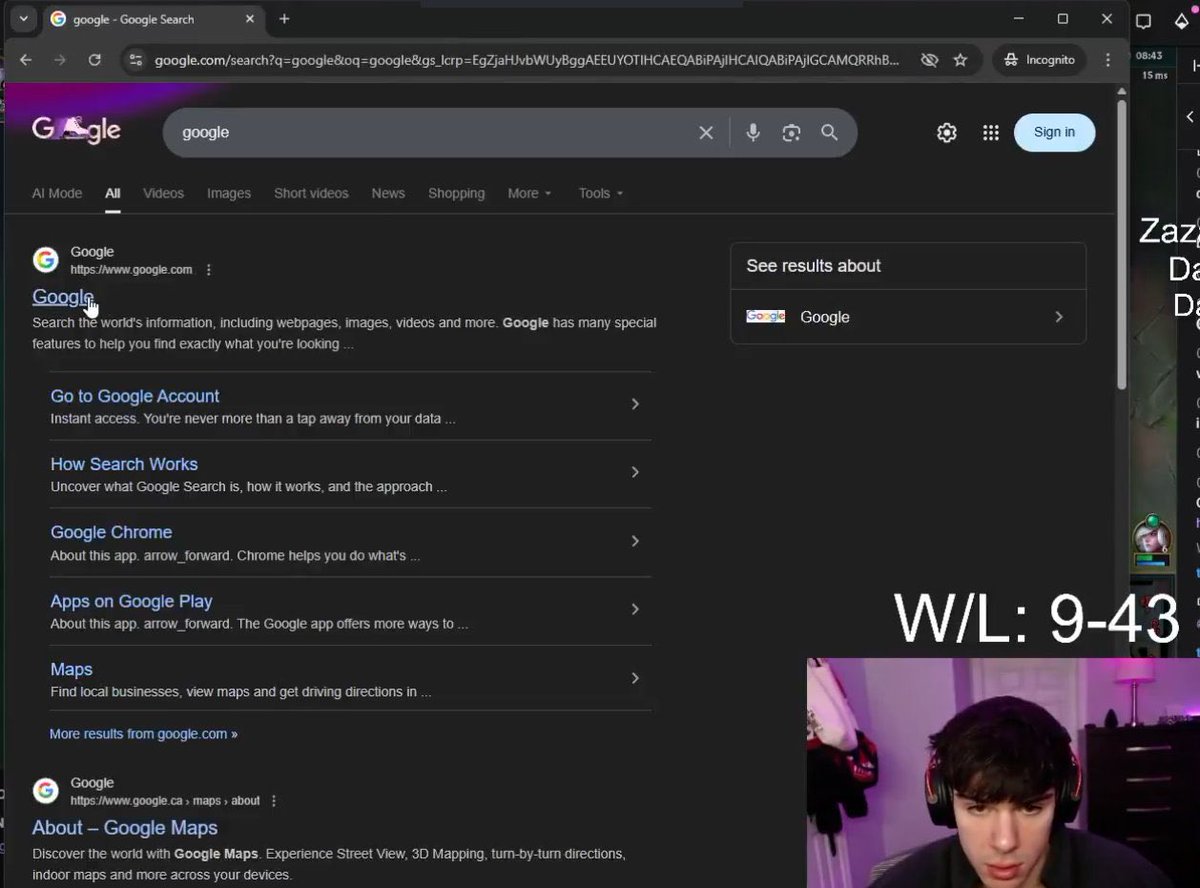Click the Sign in button
Viewport: 1200px width, 888px height.
(x=1054, y=132)
